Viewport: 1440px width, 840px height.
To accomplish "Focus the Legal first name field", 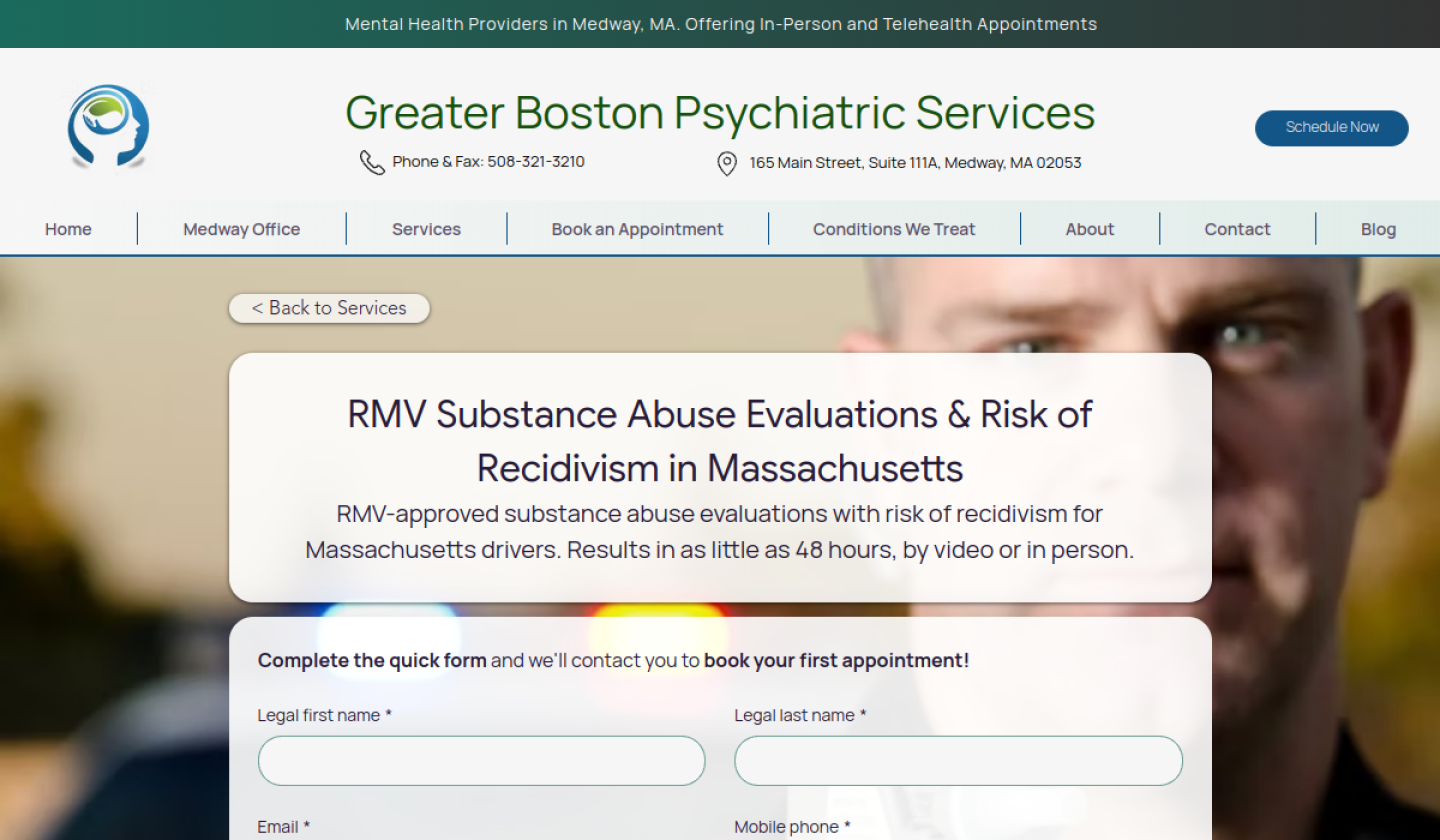I will click(481, 761).
